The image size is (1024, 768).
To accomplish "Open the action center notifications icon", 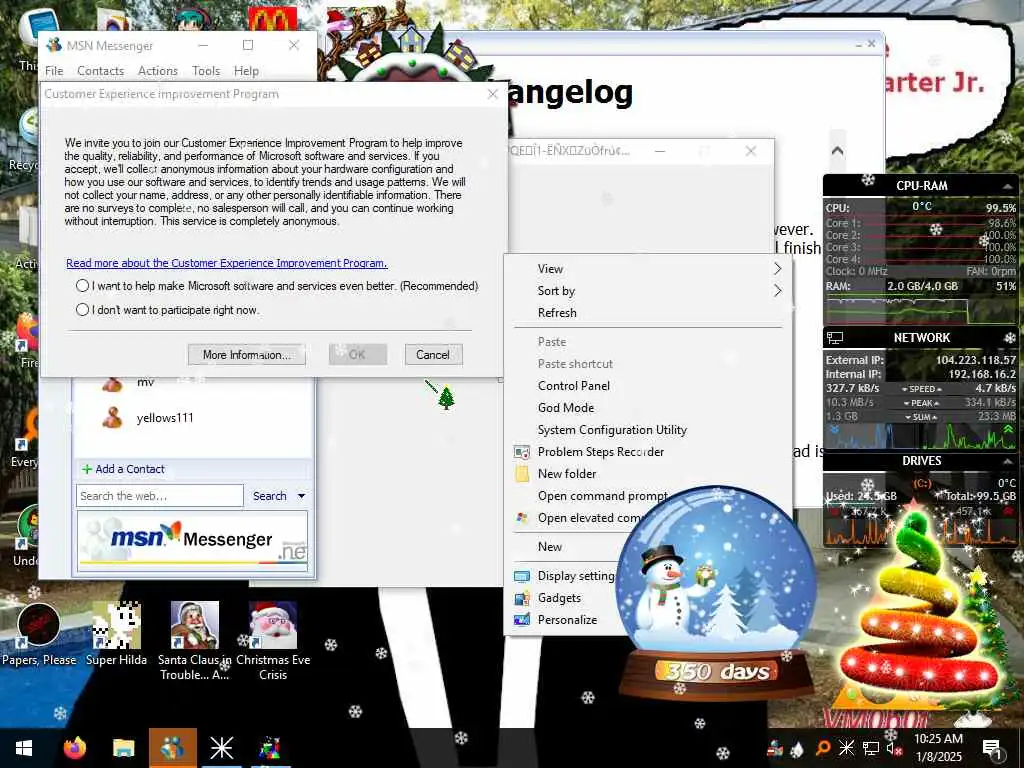I will (x=992, y=748).
